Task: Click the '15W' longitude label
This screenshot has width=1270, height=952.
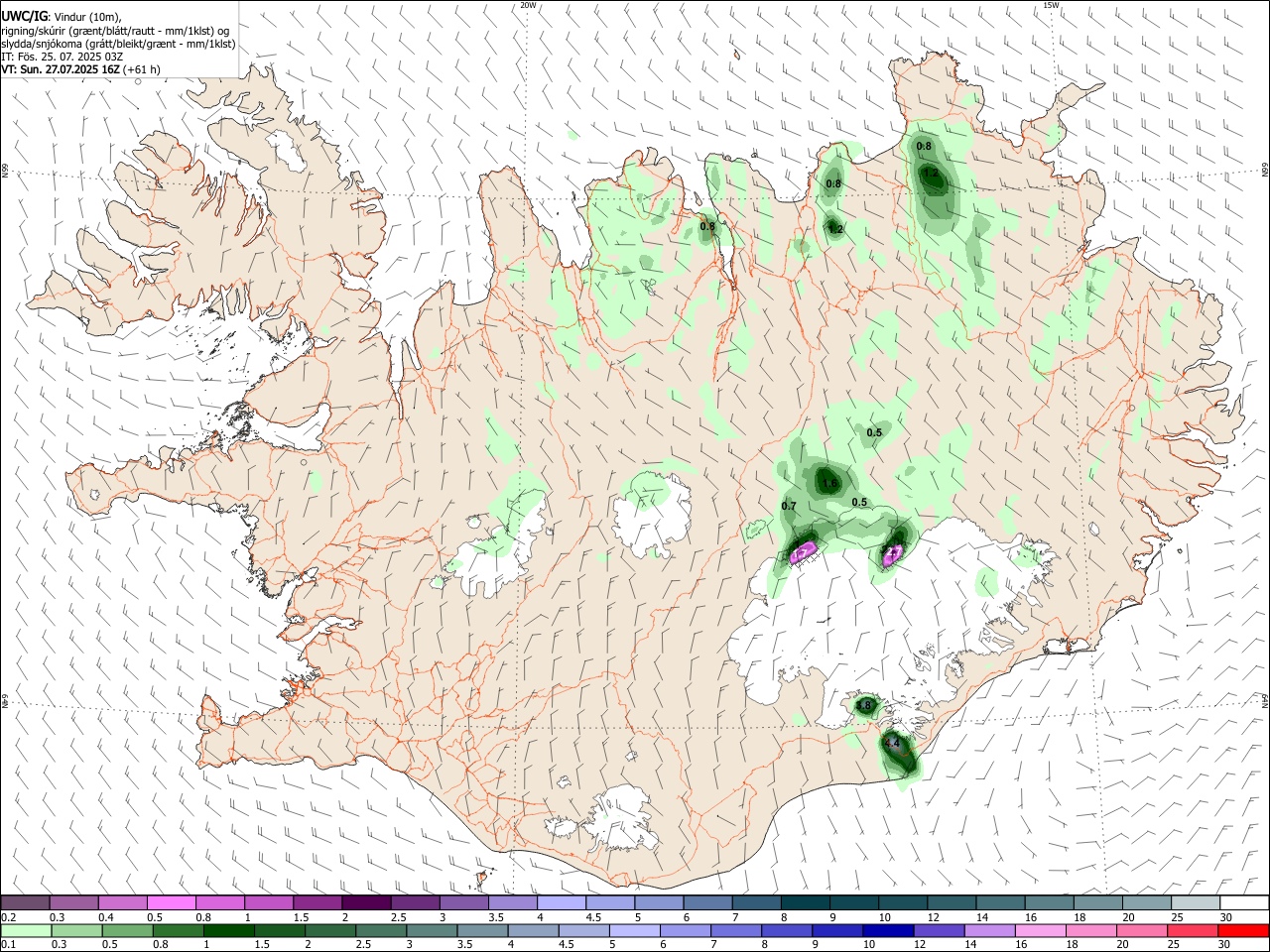Action: pyautogui.click(x=1051, y=5)
